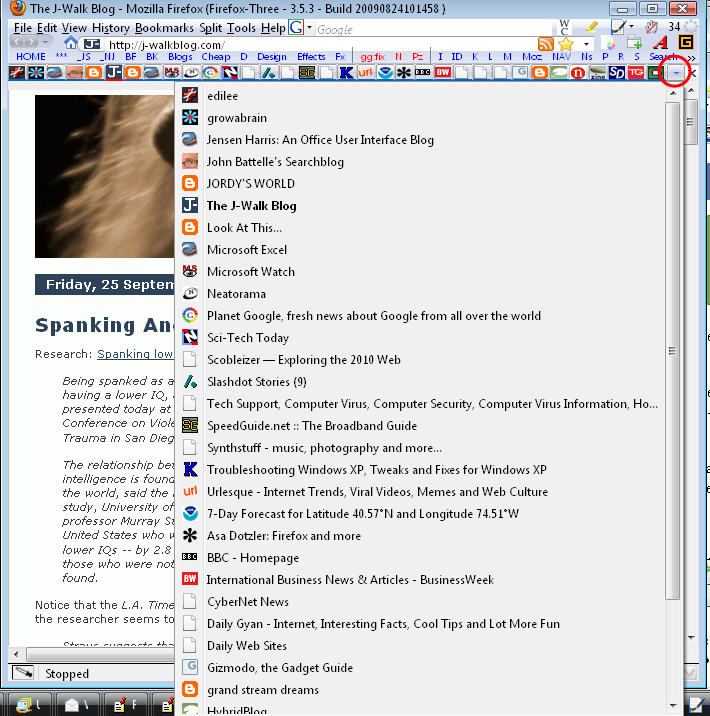Screen dimensions: 710x716
Task: Click into the Google search box
Action: (x=434, y=30)
